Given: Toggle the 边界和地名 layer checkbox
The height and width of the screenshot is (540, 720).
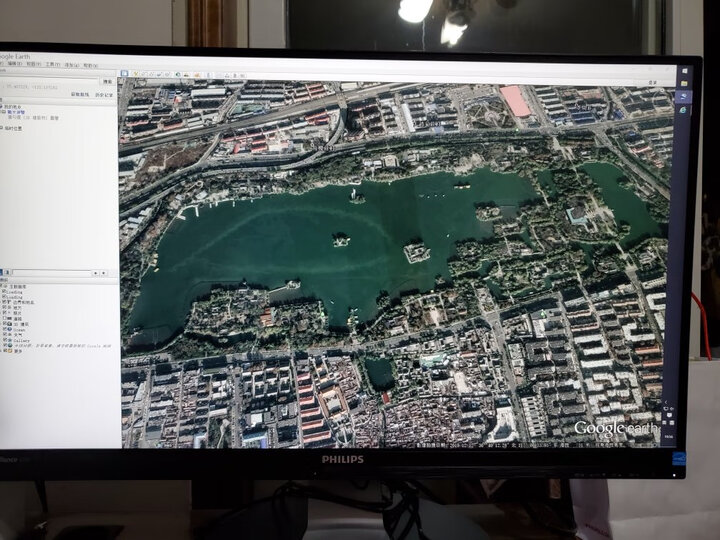Looking at the screenshot, I should 4,302.
